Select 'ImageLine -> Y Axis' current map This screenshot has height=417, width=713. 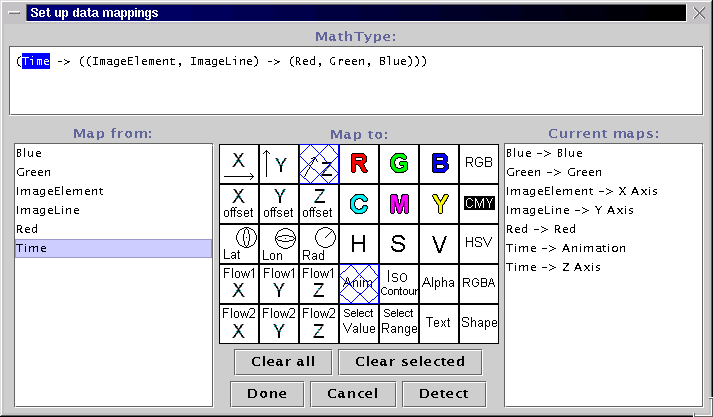tap(603, 211)
